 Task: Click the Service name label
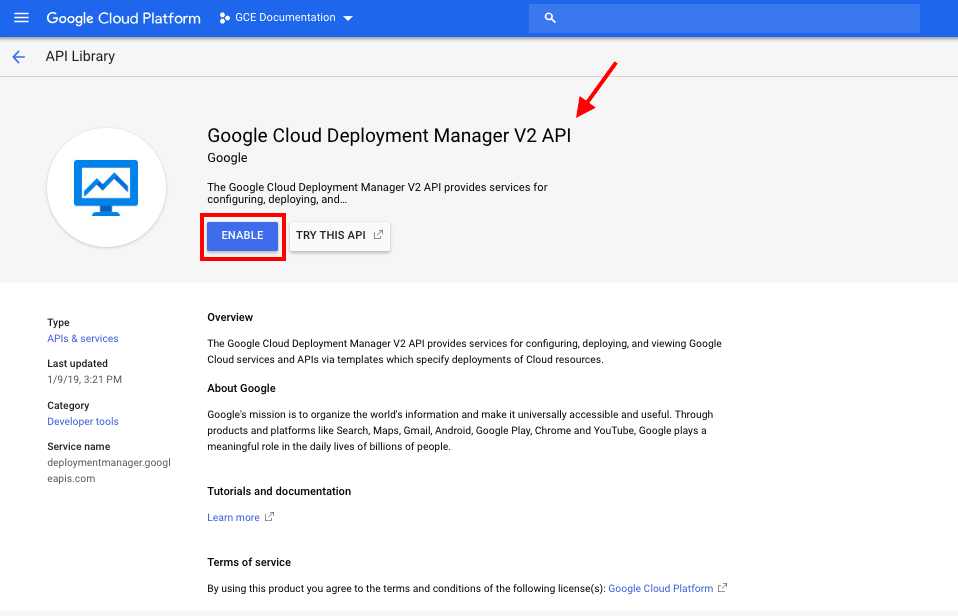(x=78, y=447)
